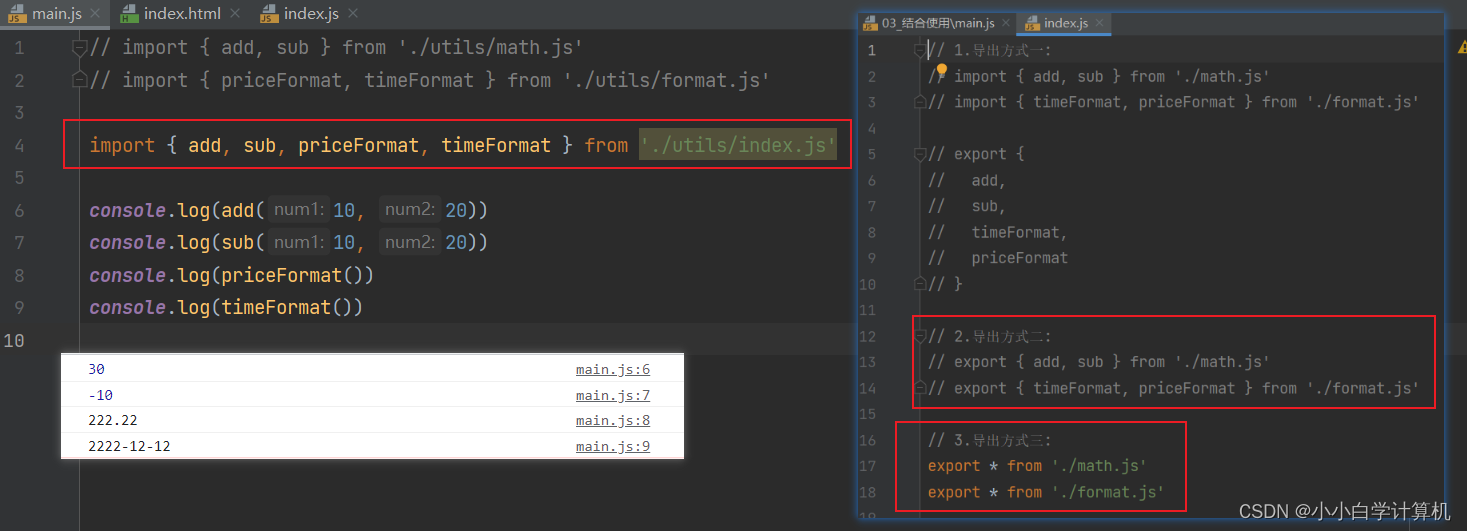Click the console output value -10
Viewport: 1467px width, 531px height.
(100, 395)
